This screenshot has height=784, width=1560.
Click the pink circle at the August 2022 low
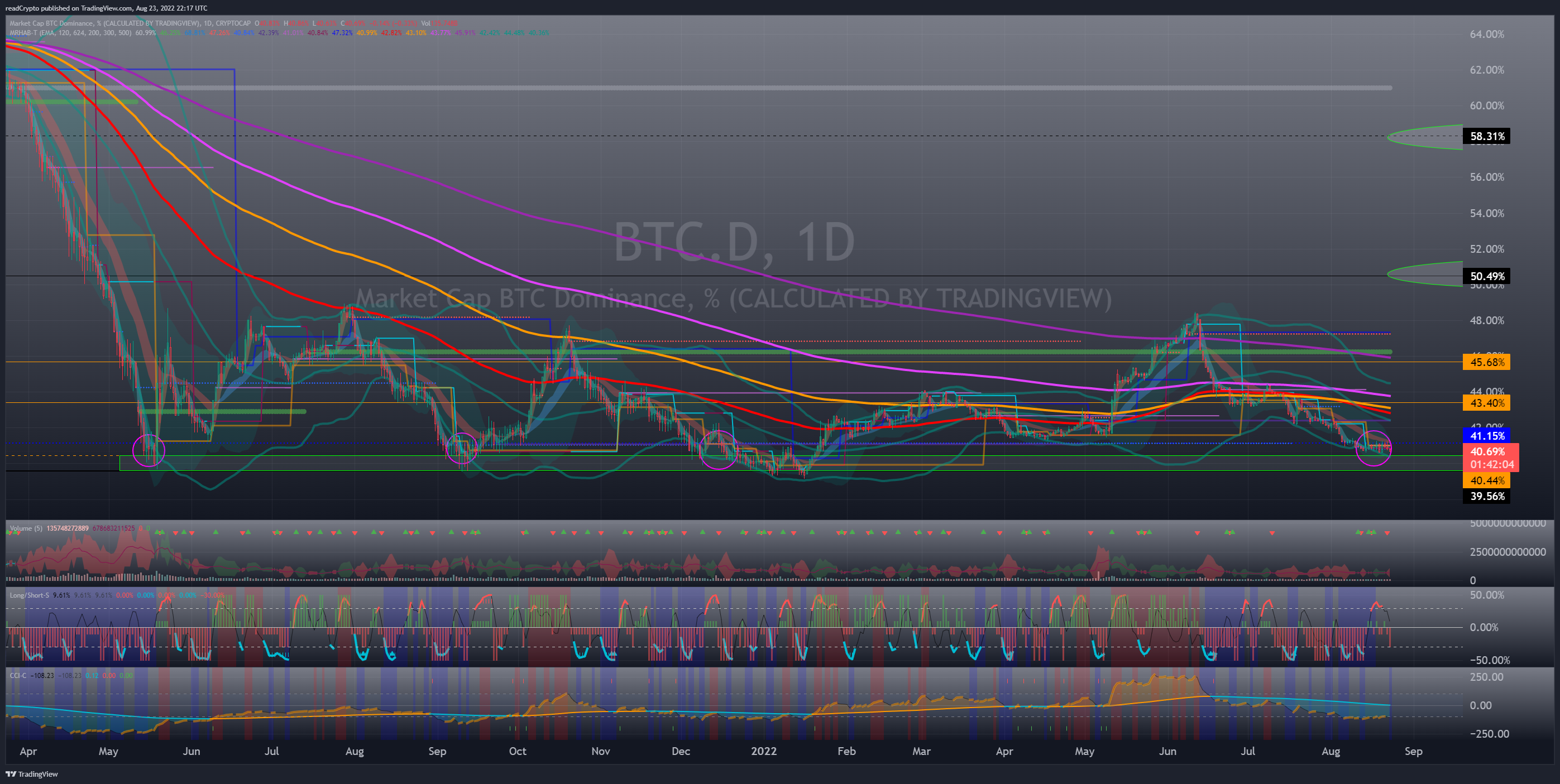[1374, 448]
